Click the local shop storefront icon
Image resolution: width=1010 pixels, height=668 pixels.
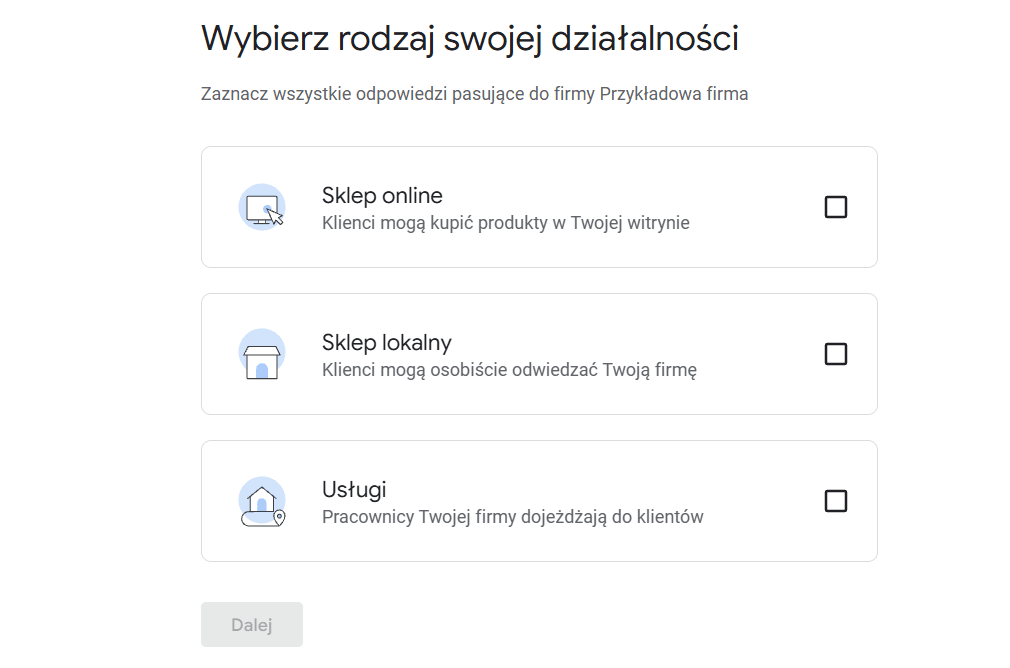[262, 354]
